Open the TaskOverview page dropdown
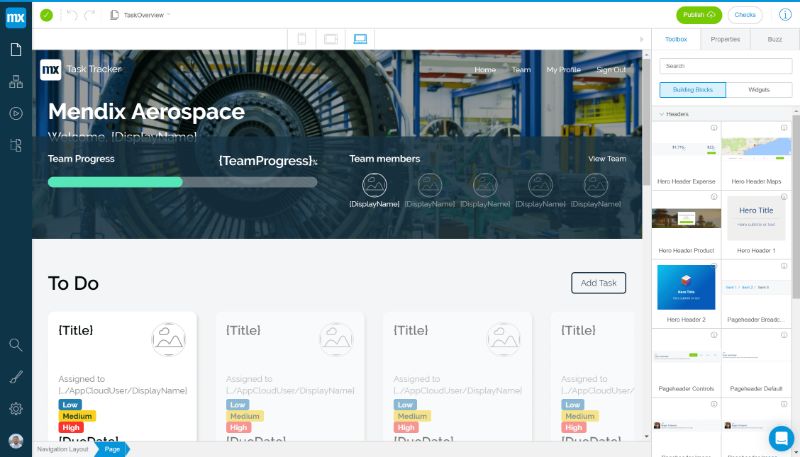Image resolution: width=800 pixels, height=457 pixels. point(141,15)
